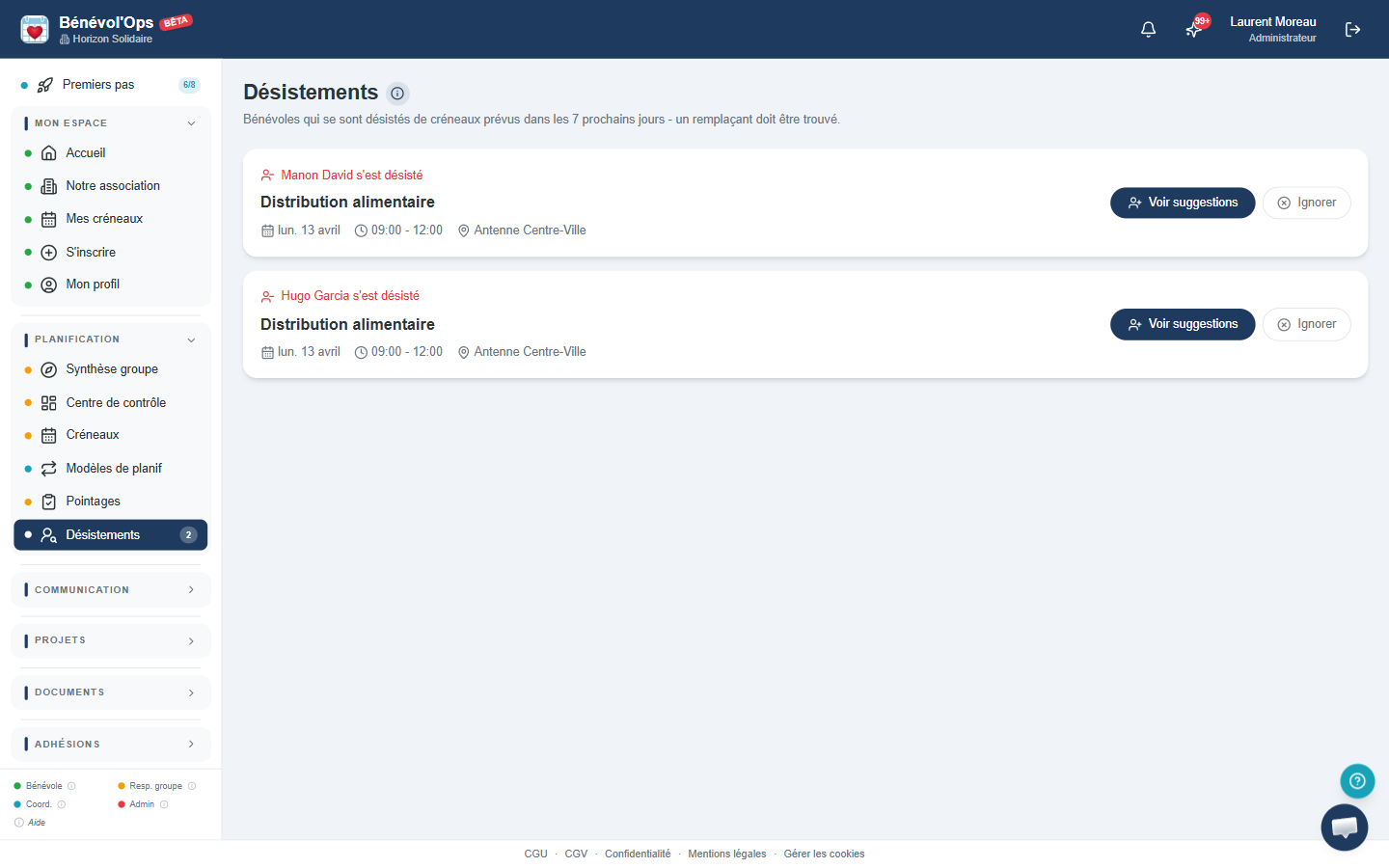Open the notifications bell icon
1389x868 pixels.
click(1148, 30)
